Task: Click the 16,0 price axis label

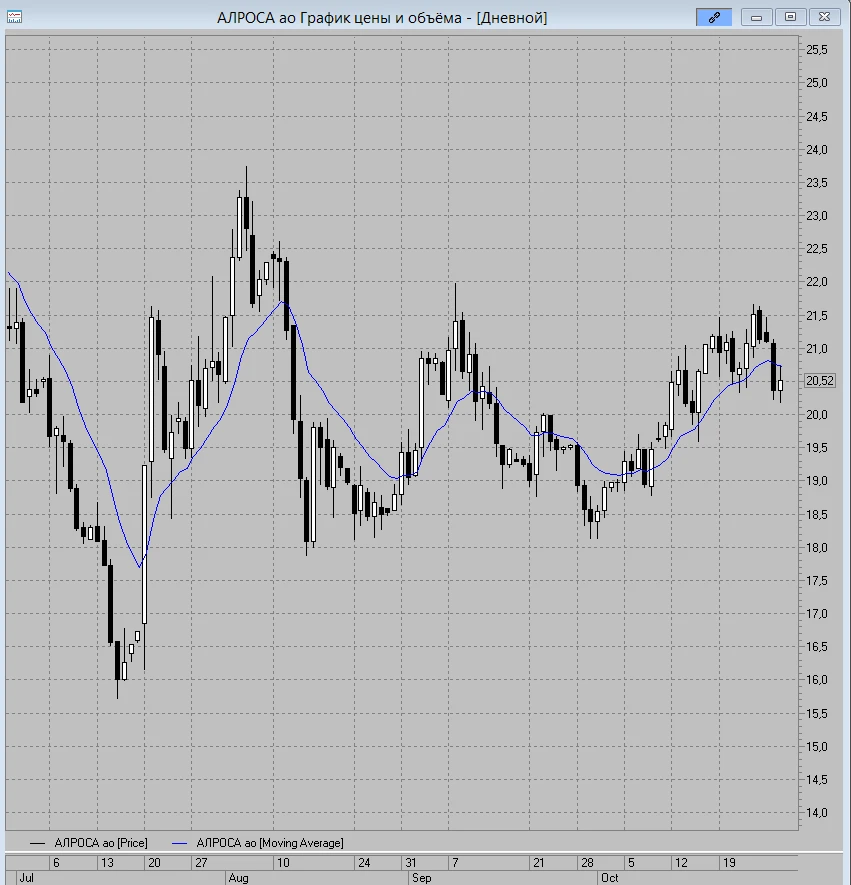Action: (x=817, y=680)
